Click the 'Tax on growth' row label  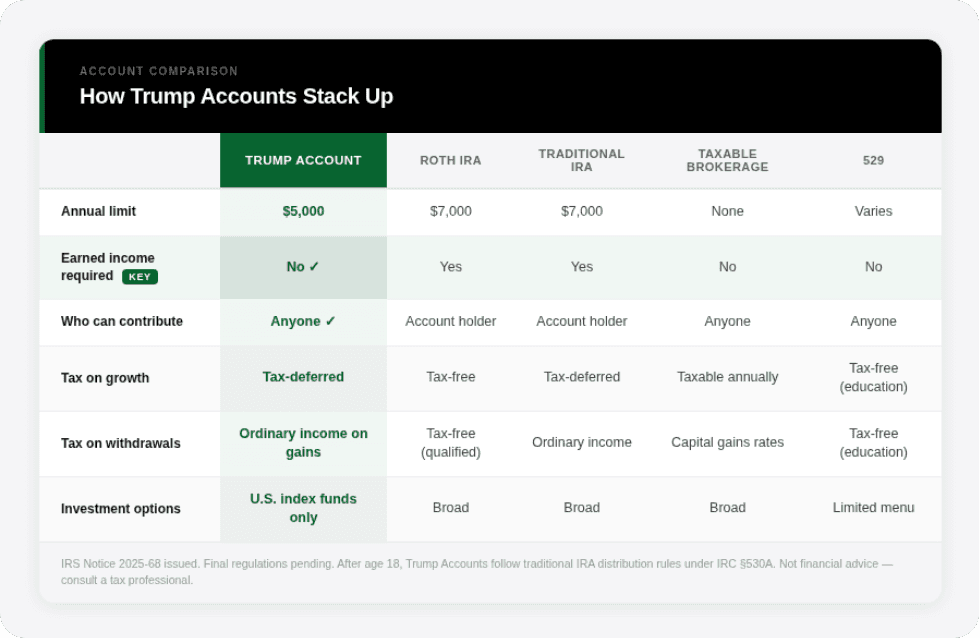click(x=105, y=378)
